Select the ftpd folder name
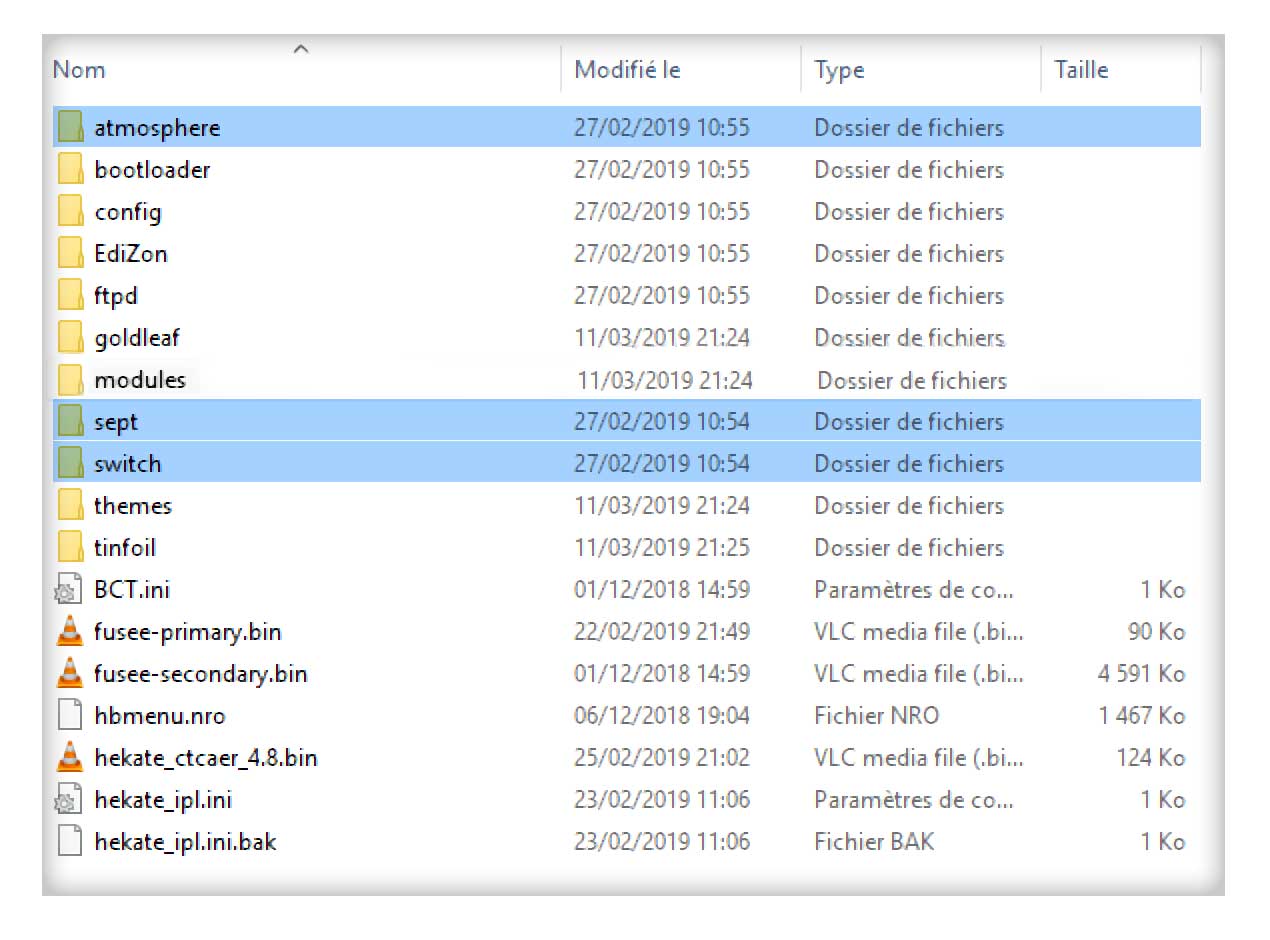The height and width of the screenshot is (940, 1270). [116, 297]
